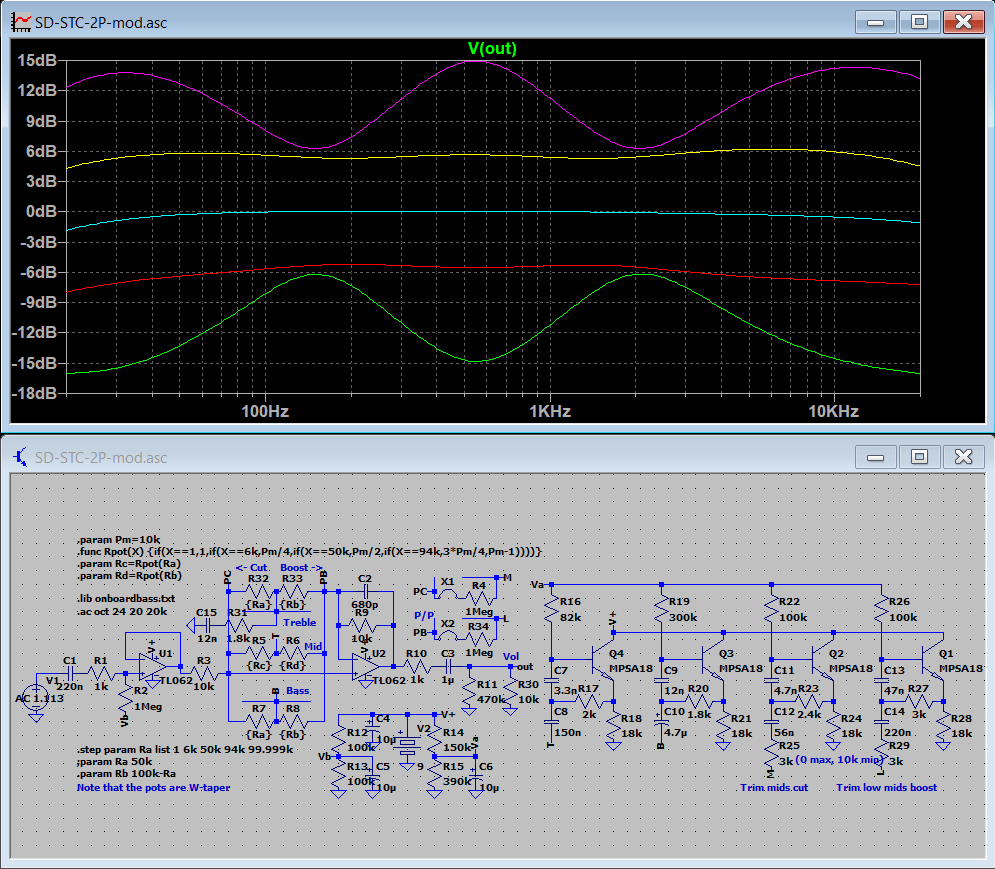Click the waveform window's plot icon in title bar

pos(21,22)
